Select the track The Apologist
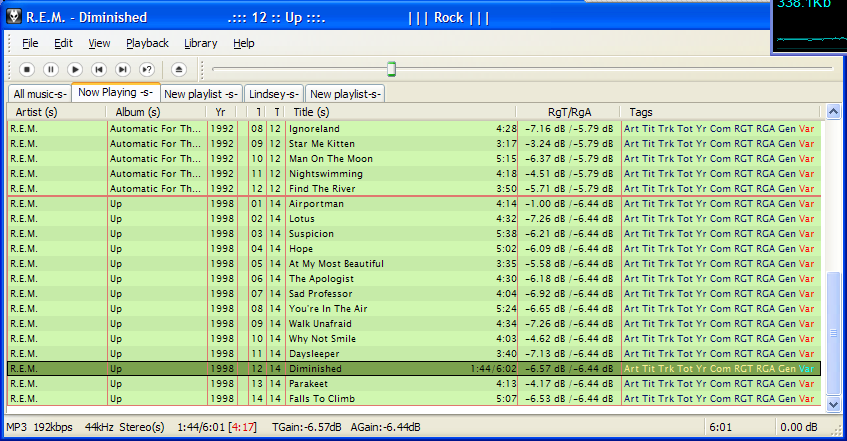Image resolution: width=847 pixels, height=441 pixels. point(414,279)
